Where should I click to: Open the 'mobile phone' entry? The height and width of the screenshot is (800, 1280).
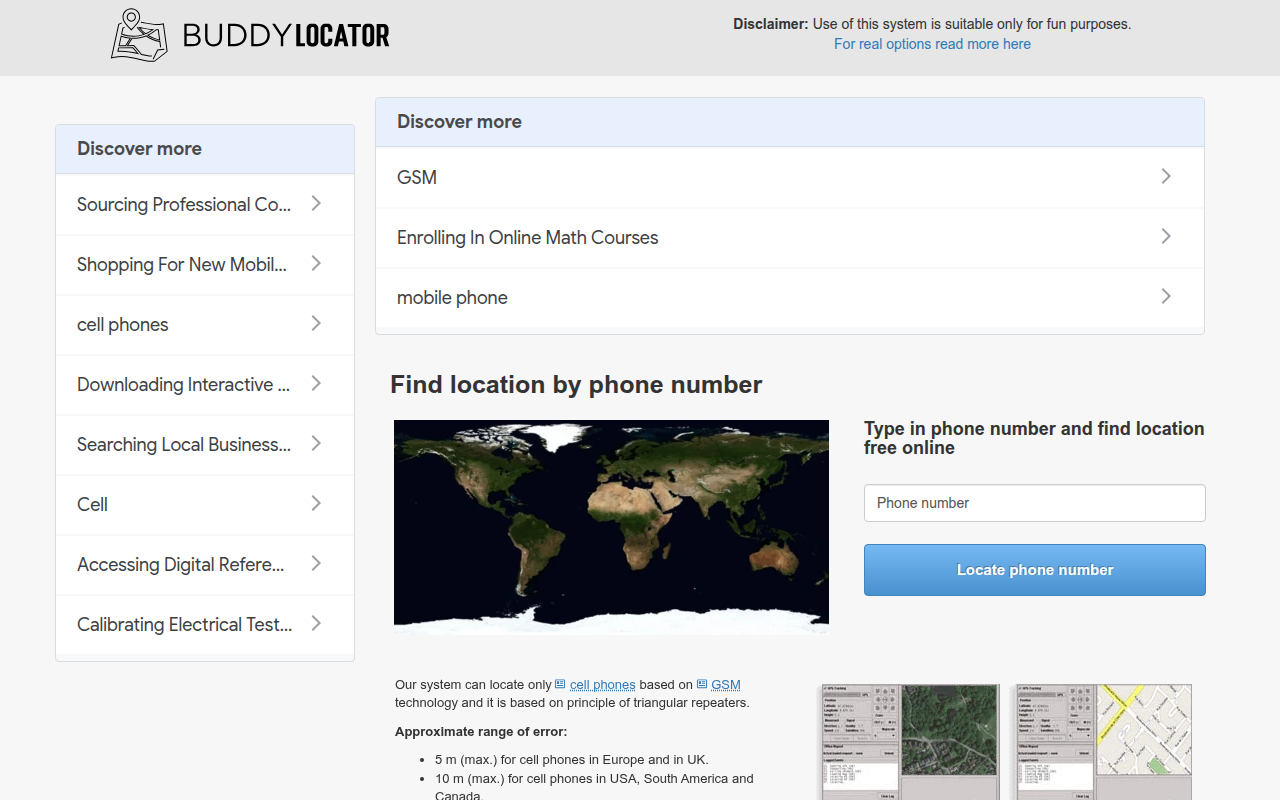pos(790,297)
